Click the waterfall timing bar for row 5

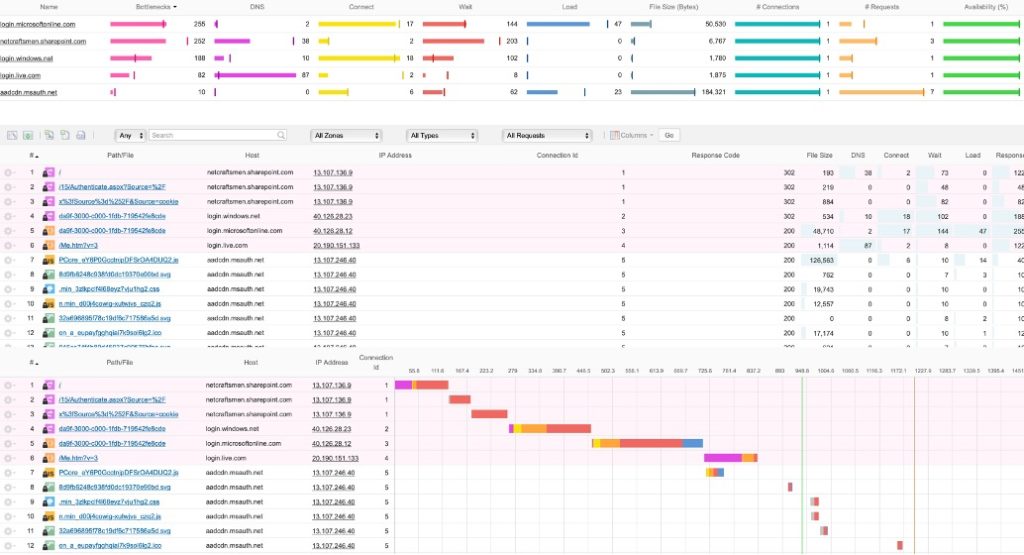click(x=647, y=443)
